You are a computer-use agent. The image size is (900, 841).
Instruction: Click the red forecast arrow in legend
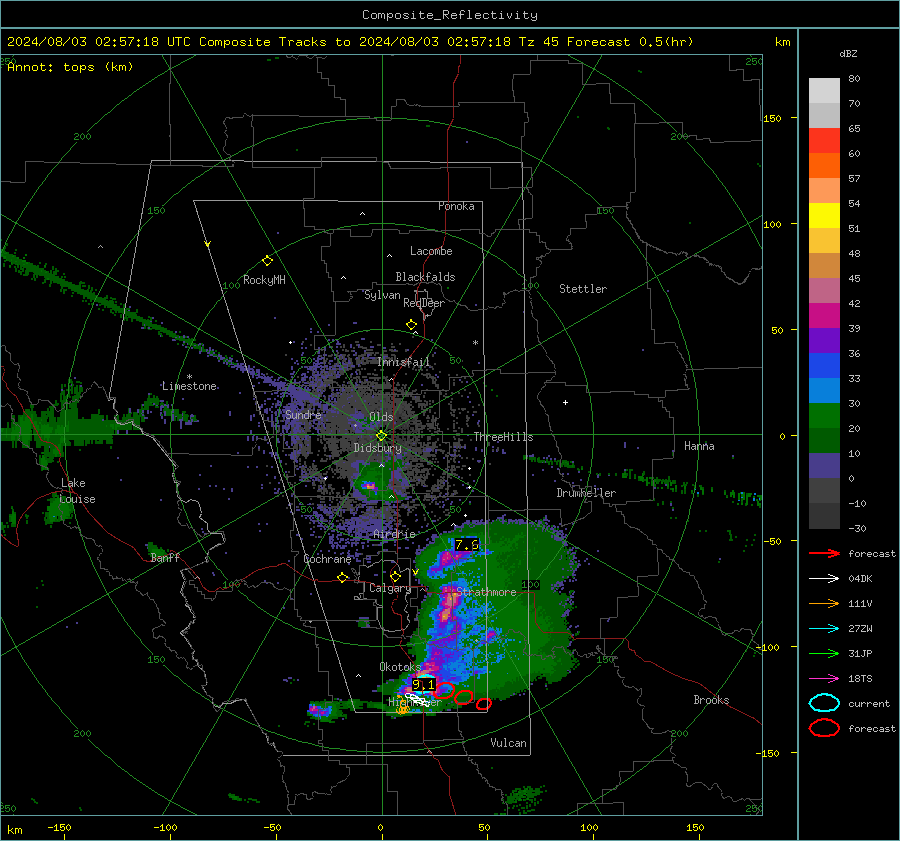[824, 553]
